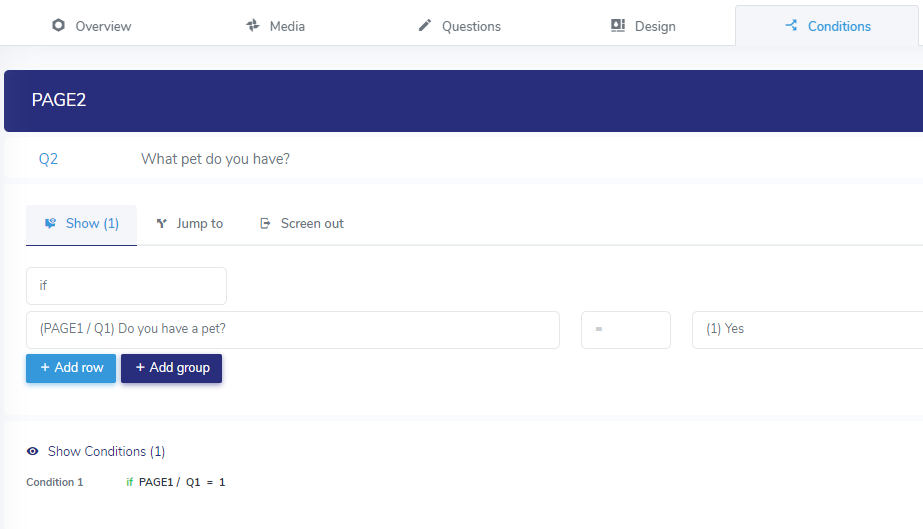Click the Design layout icon
This screenshot has width=923, height=529.
tap(617, 25)
